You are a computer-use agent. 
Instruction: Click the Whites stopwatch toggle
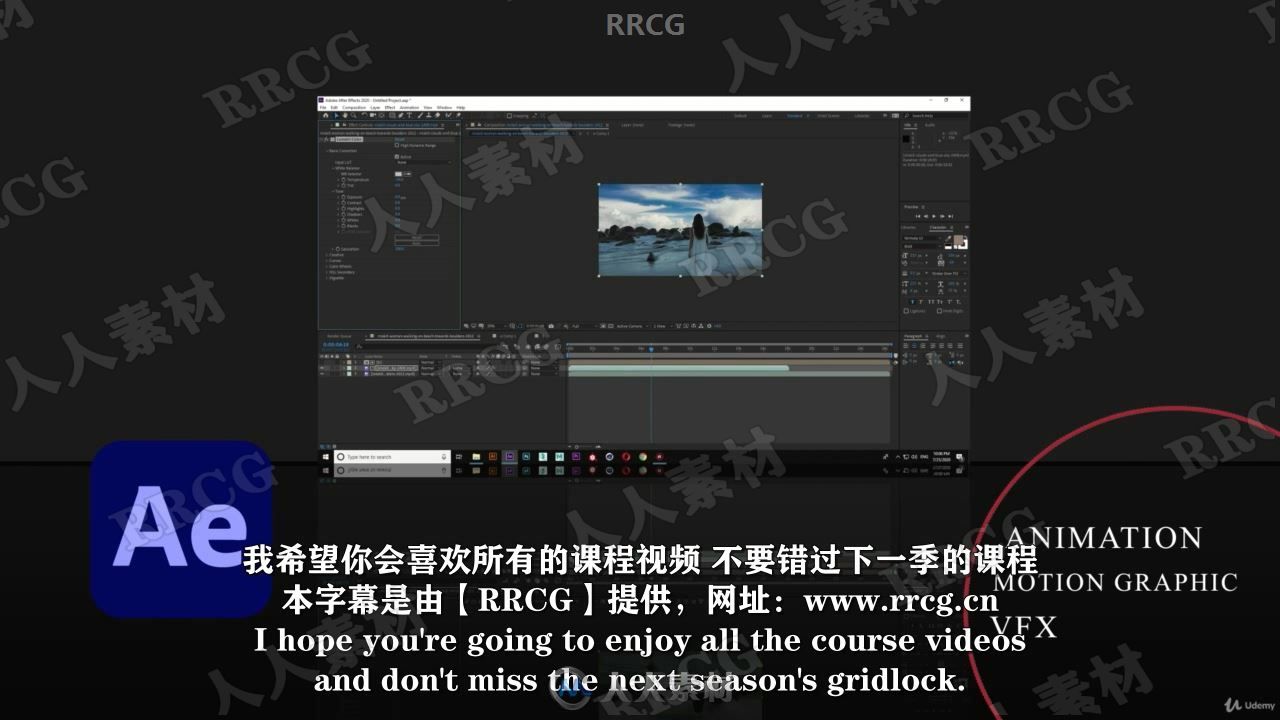pyautogui.click(x=343, y=220)
